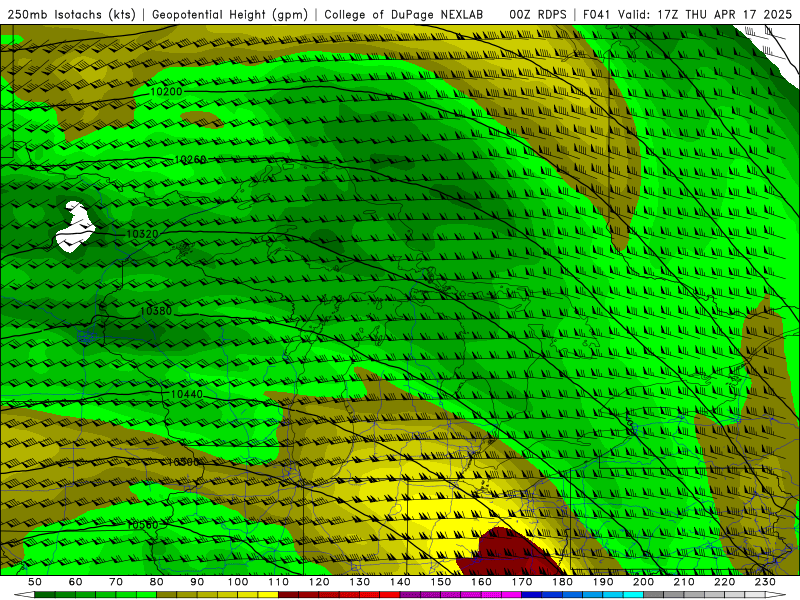
Task: Click the 130 label on the color scale
Action: point(360,582)
